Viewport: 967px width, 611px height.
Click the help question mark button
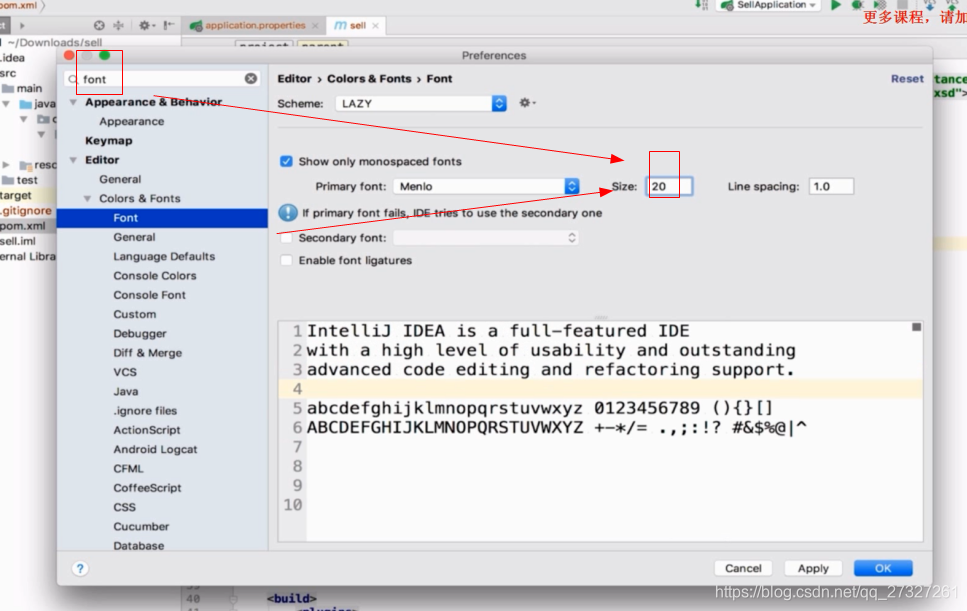pyautogui.click(x=80, y=568)
